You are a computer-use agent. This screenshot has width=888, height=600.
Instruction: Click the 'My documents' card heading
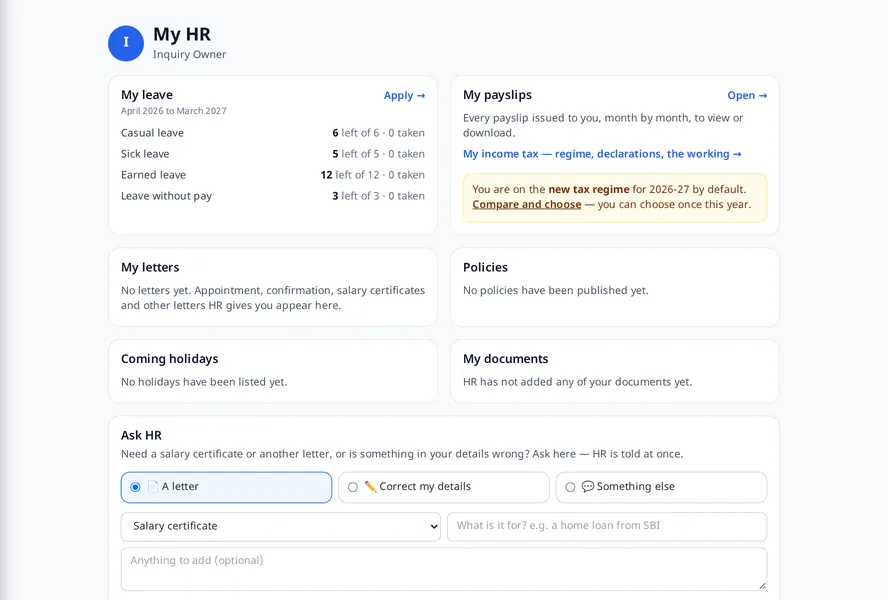(x=506, y=359)
